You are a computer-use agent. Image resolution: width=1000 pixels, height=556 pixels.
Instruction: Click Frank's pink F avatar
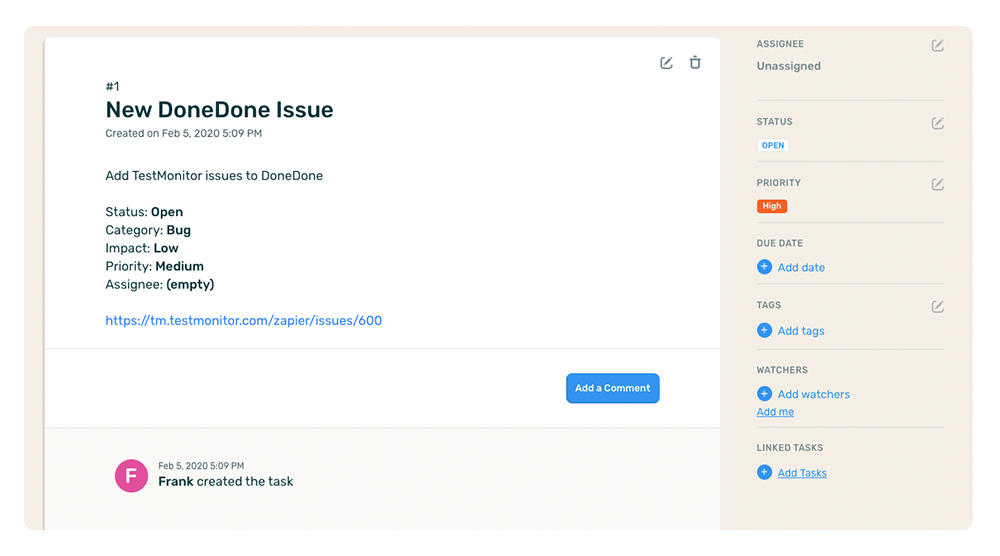(131, 476)
